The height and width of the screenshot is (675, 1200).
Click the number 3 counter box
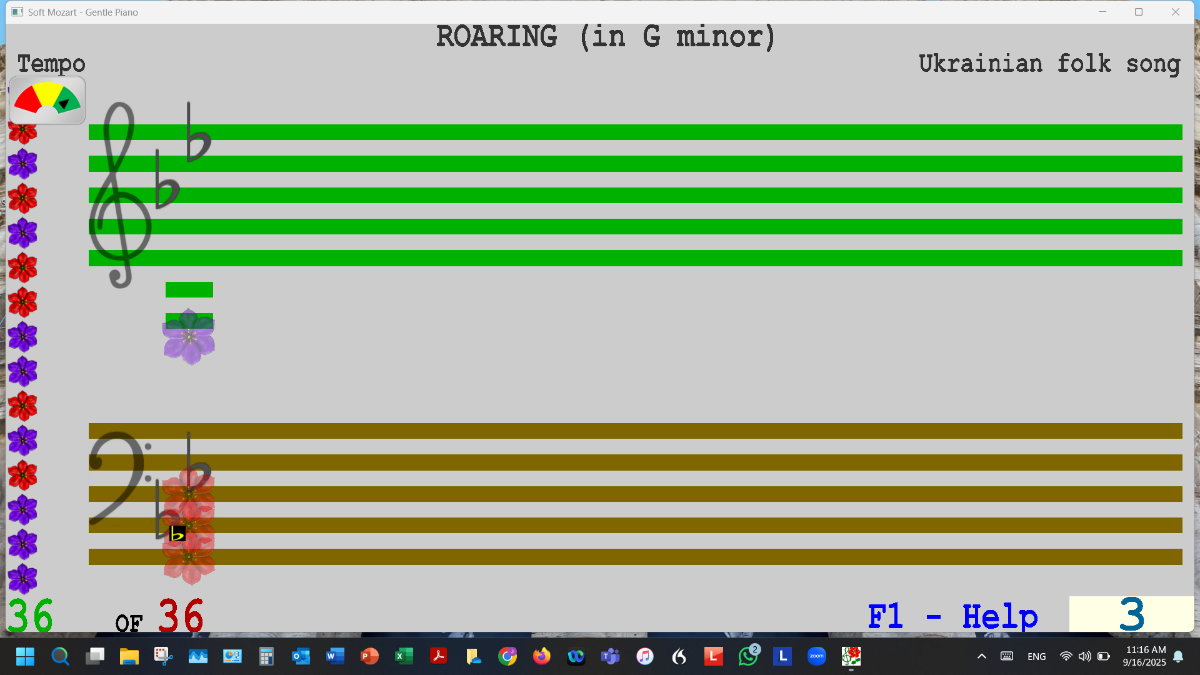[x=1130, y=615]
